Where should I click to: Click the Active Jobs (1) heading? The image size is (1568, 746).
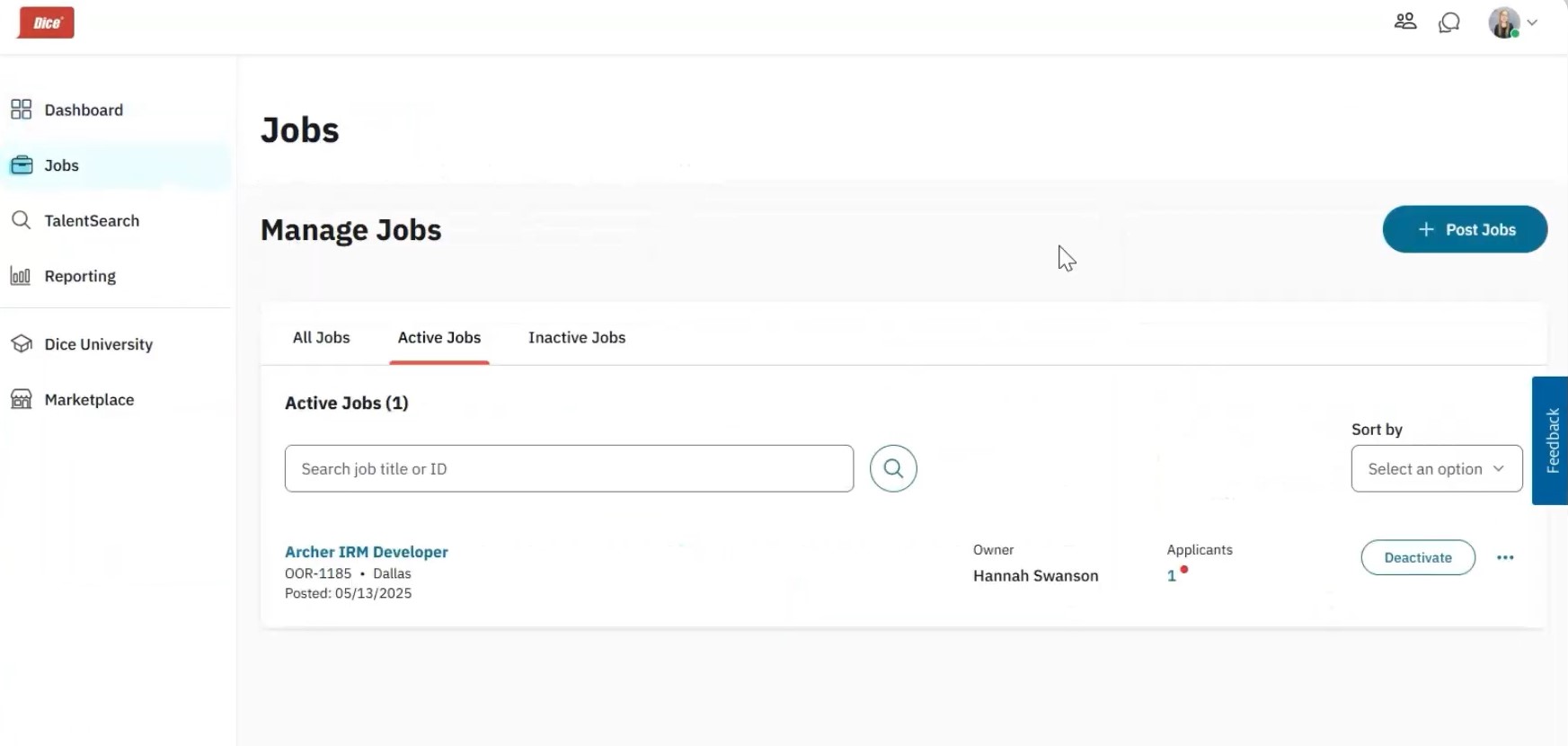347,403
